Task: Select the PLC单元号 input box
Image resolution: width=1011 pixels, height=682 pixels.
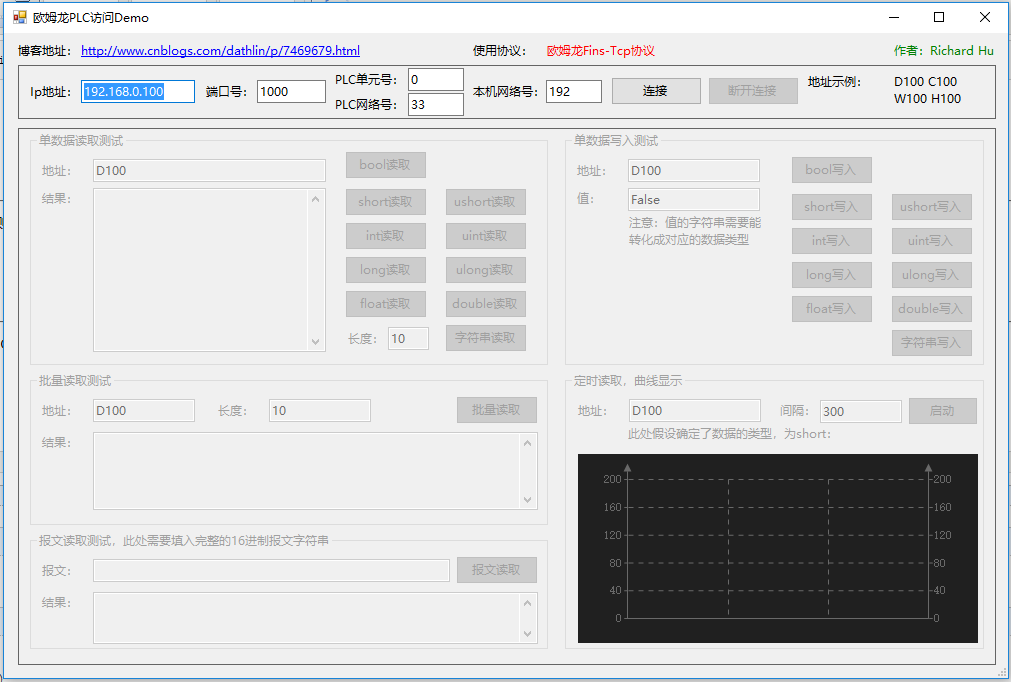Action: click(x=436, y=80)
